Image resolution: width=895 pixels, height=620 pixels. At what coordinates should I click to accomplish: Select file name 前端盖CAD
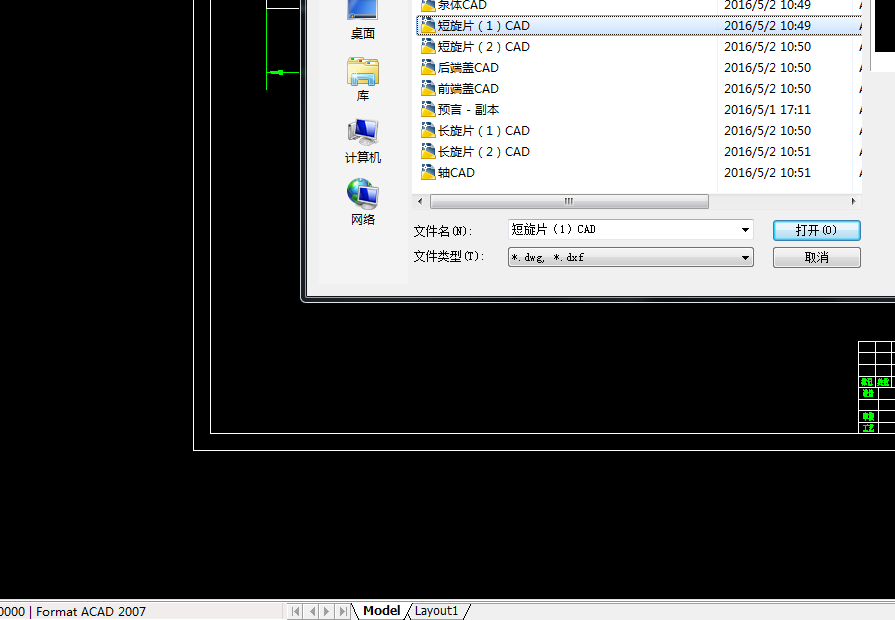468,89
